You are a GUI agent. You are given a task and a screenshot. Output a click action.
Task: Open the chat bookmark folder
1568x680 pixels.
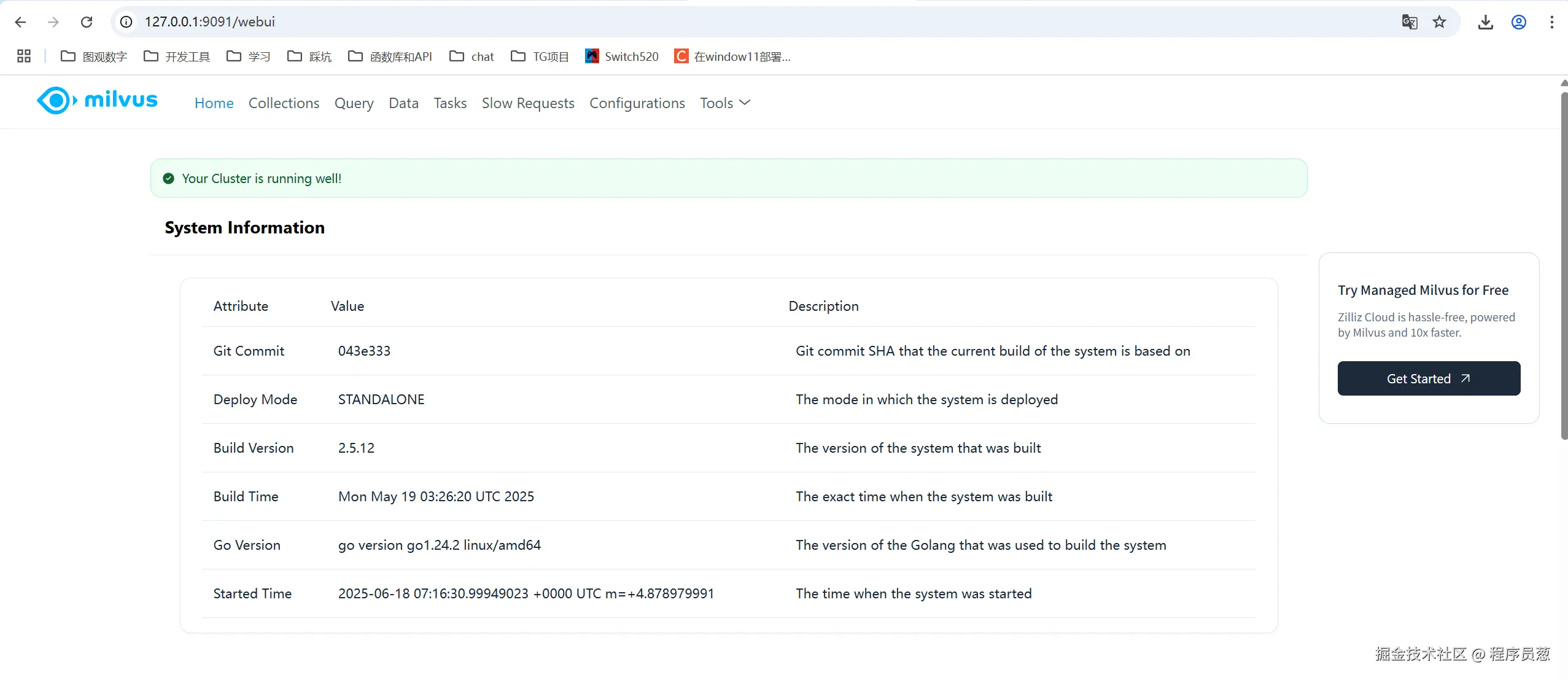coord(472,57)
